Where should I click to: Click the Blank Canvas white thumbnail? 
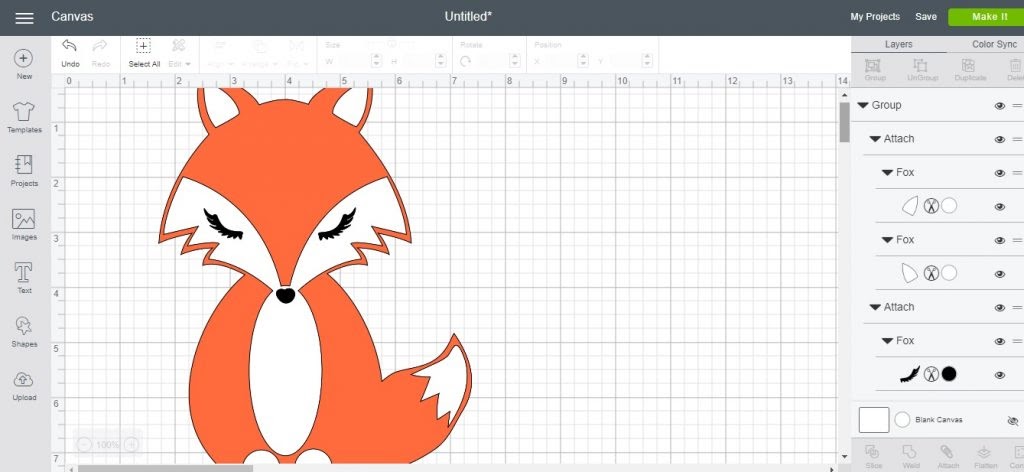[874, 420]
